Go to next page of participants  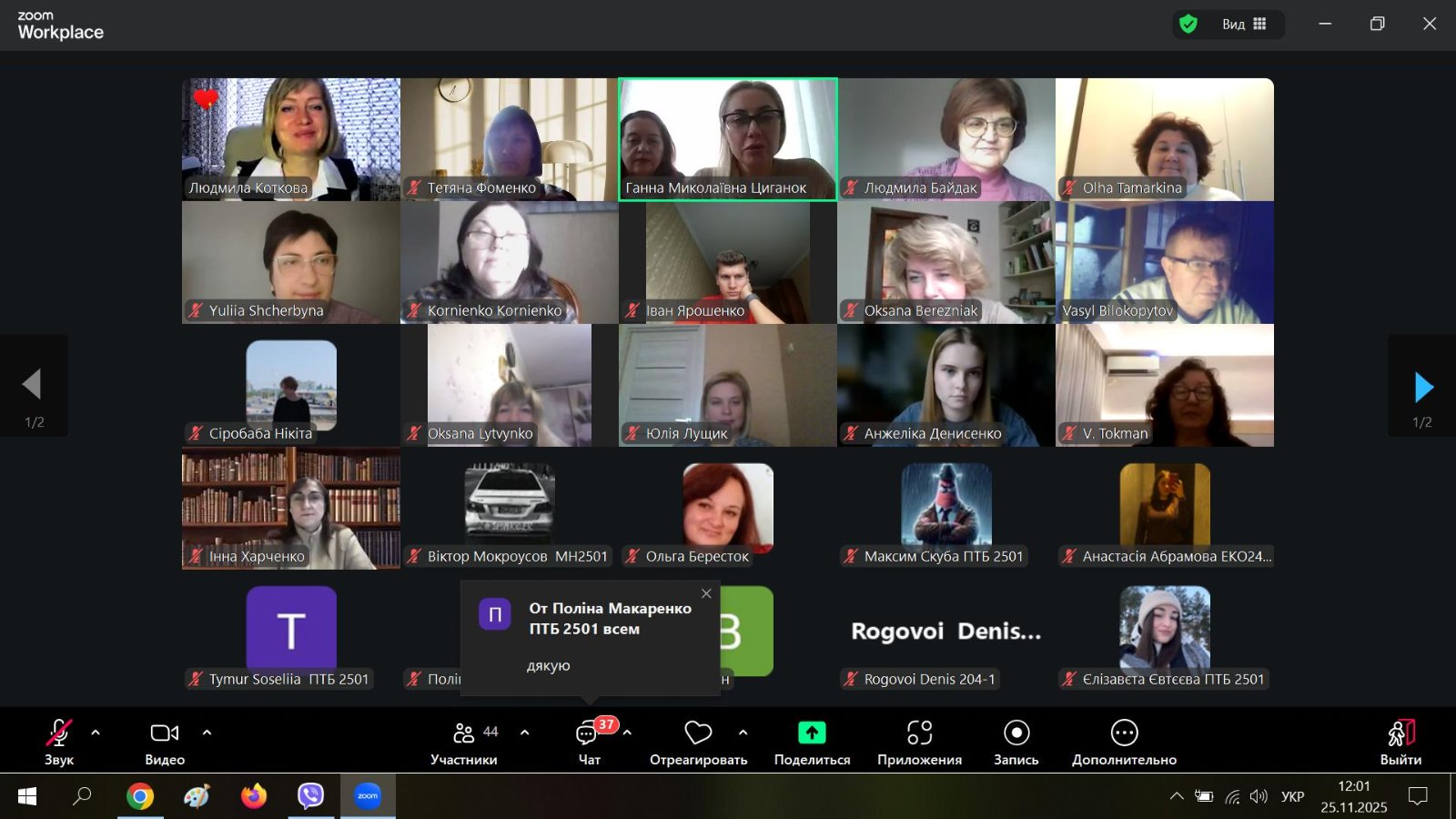click(1423, 387)
